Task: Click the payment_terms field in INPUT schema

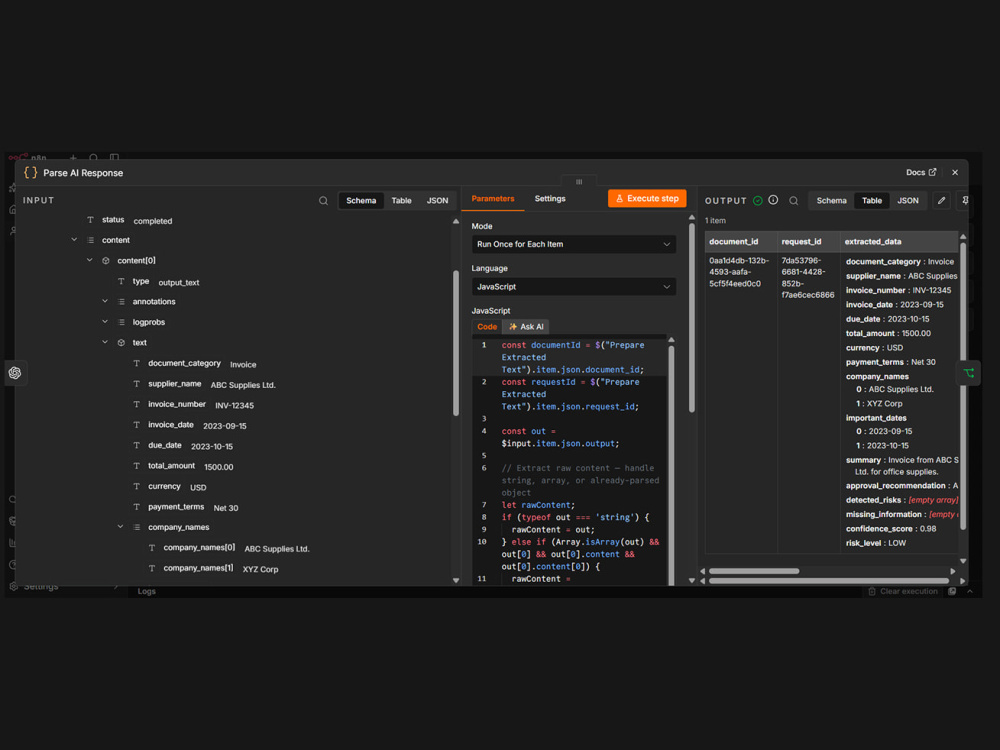Action: (x=176, y=507)
